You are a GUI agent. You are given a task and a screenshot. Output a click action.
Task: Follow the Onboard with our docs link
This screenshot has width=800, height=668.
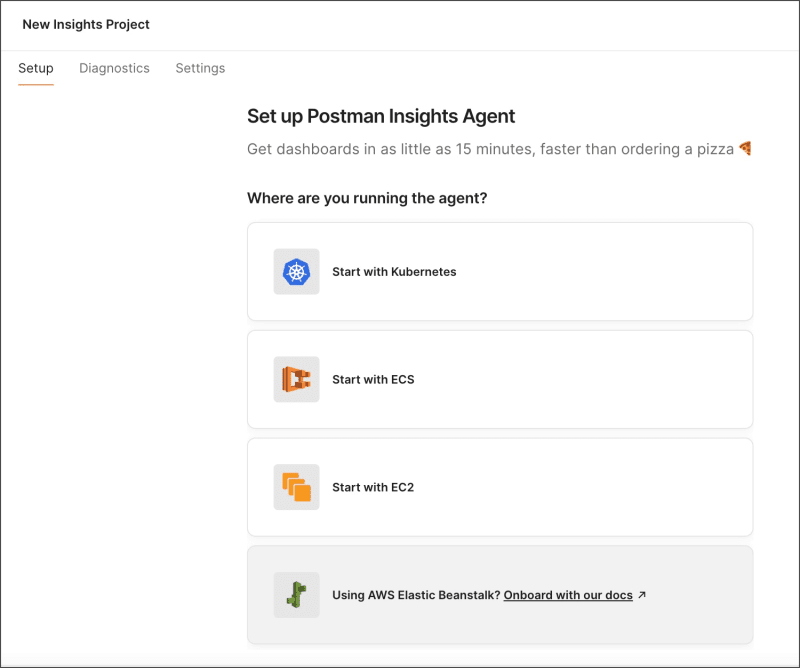pyautogui.click(x=568, y=595)
